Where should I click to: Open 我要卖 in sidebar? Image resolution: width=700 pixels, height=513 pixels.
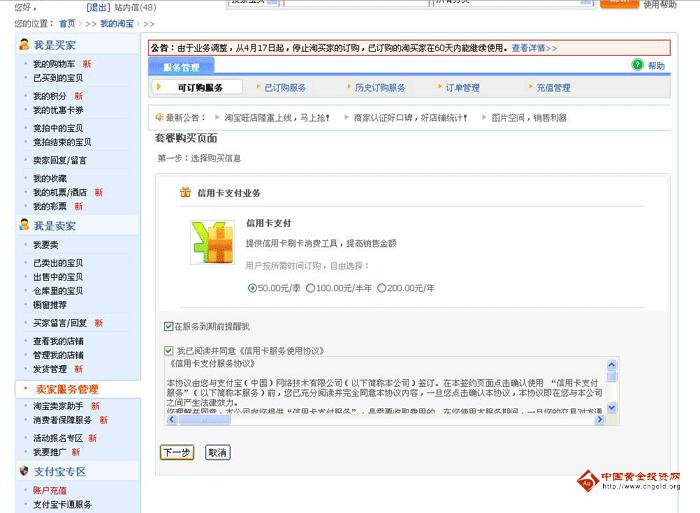click(46, 245)
